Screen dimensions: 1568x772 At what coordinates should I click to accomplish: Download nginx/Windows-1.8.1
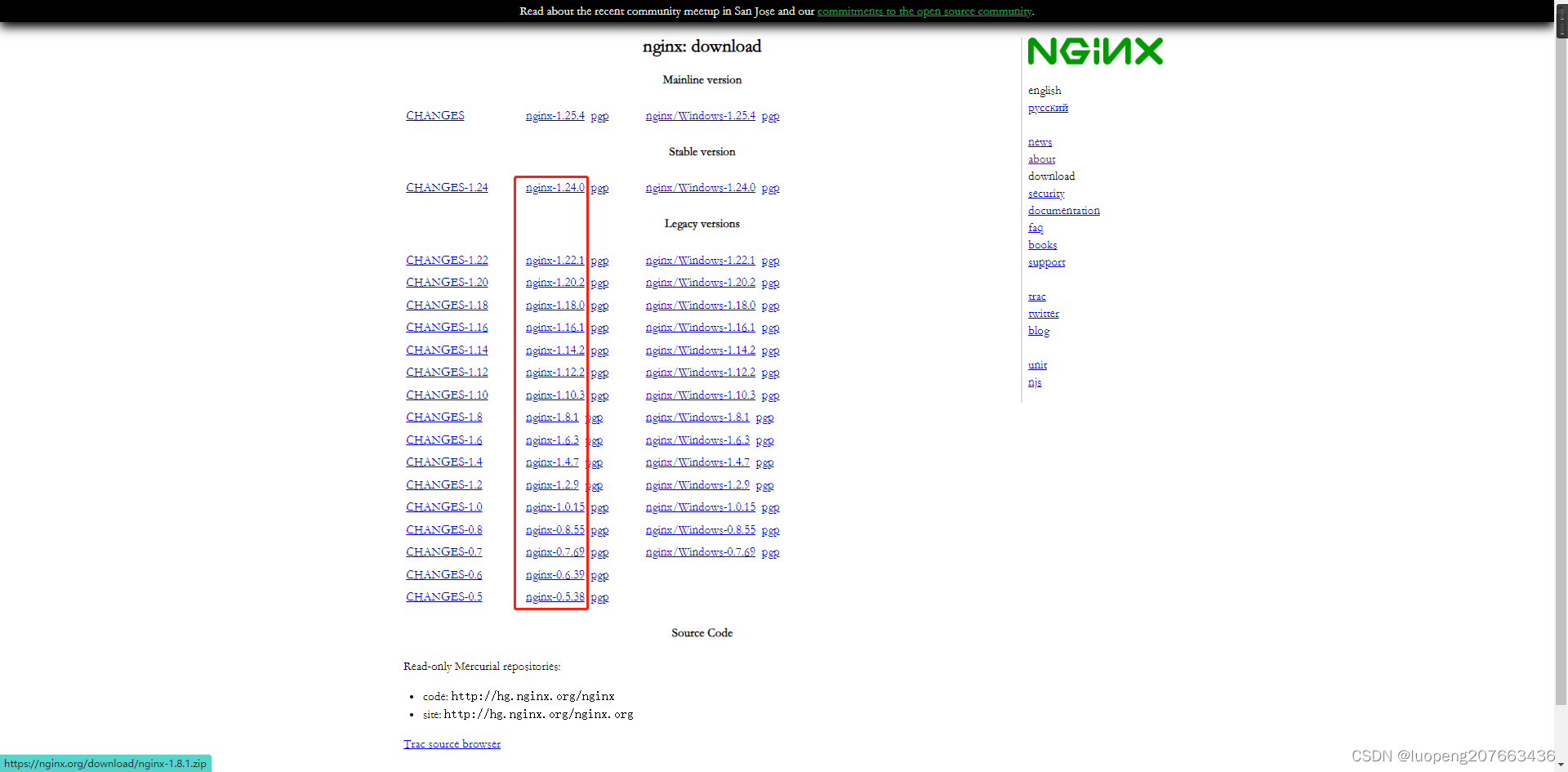tap(697, 417)
